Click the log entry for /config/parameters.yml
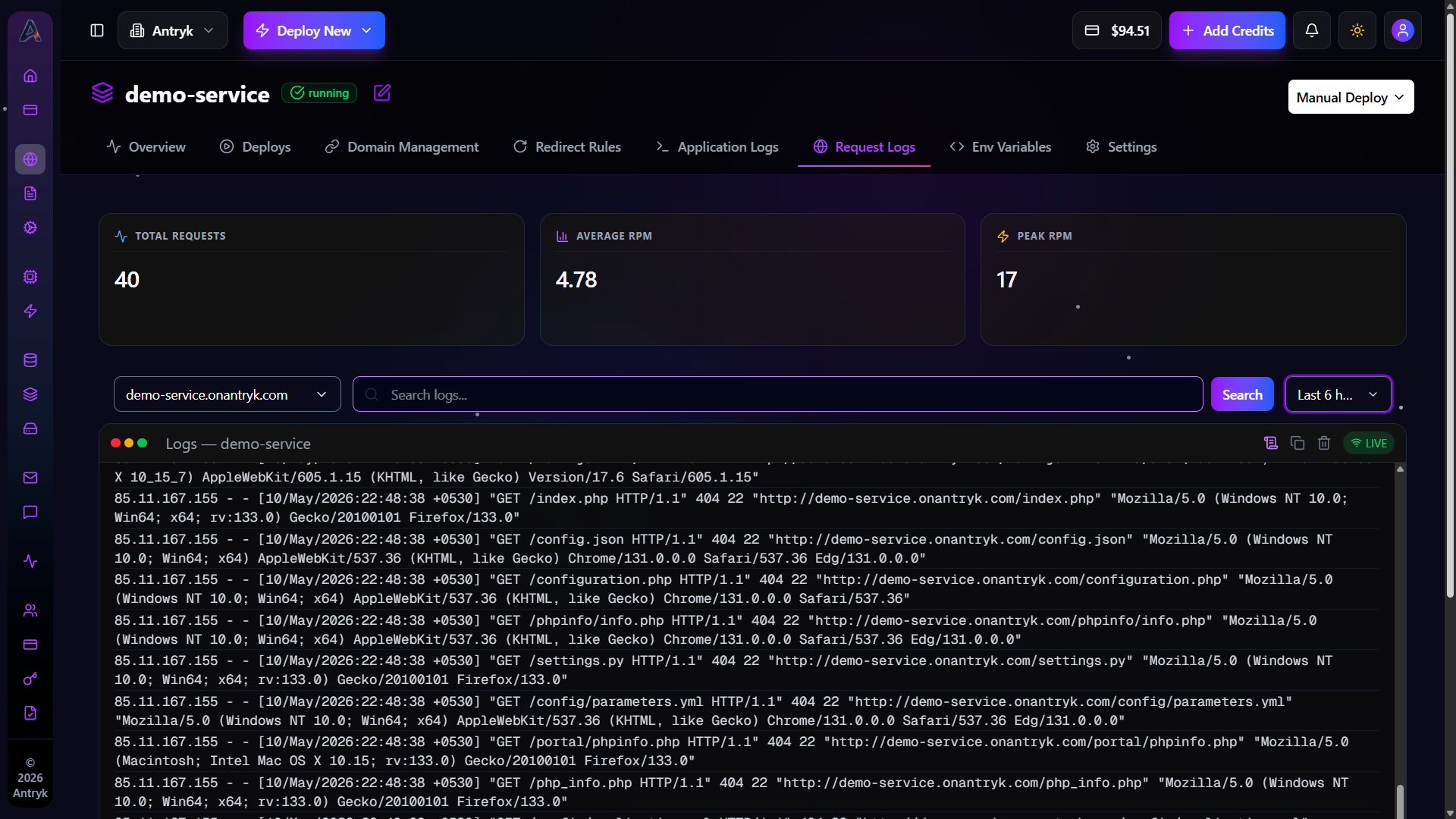The image size is (1456, 819). click(747, 711)
